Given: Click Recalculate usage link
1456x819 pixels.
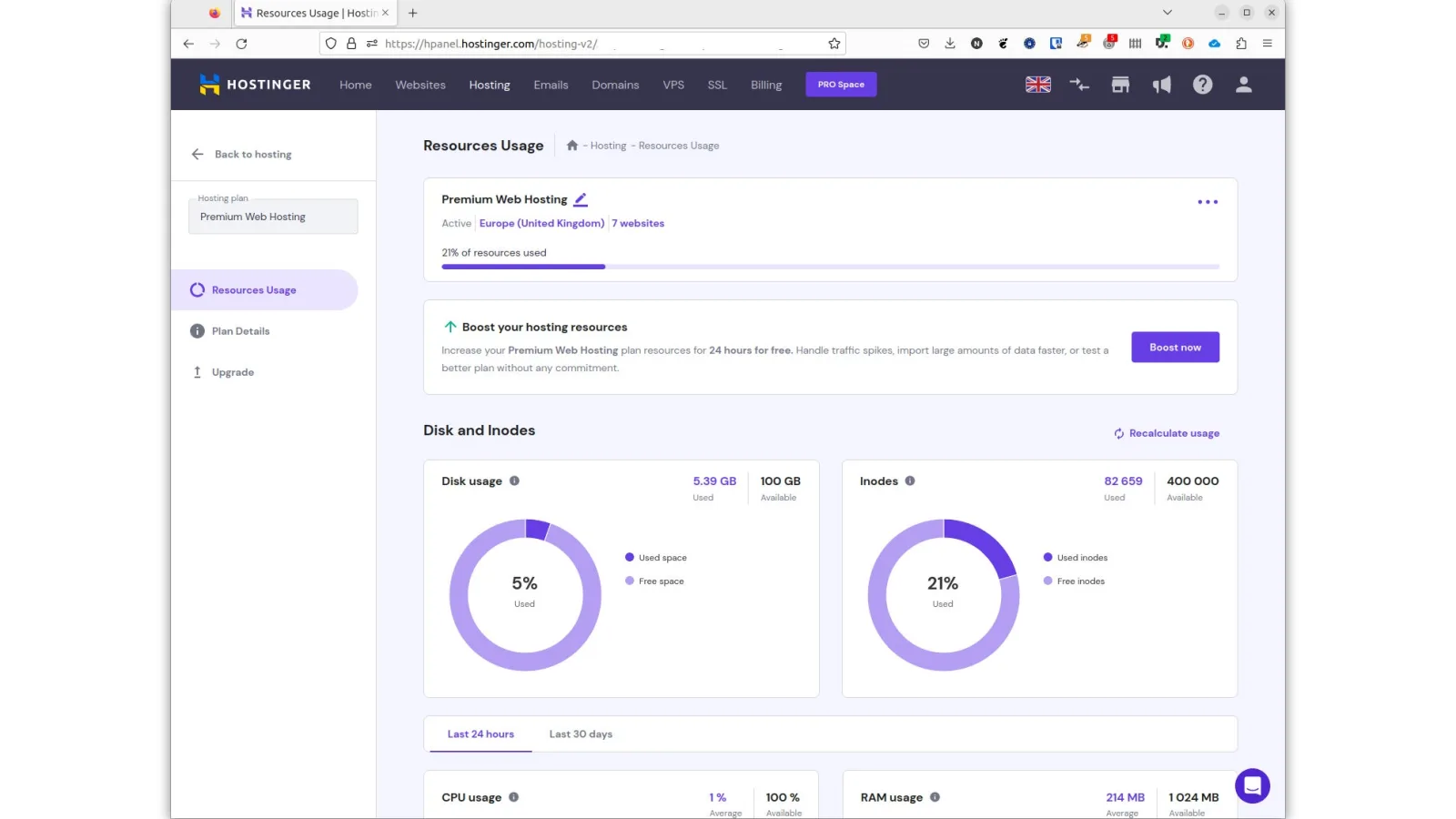Looking at the screenshot, I should point(1167,433).
